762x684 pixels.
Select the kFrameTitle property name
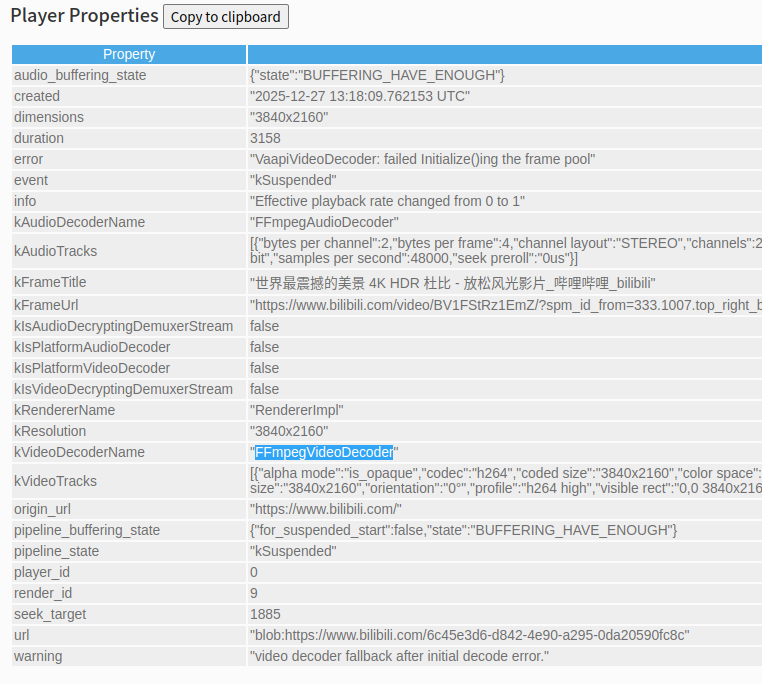click(x=50, y=282)
